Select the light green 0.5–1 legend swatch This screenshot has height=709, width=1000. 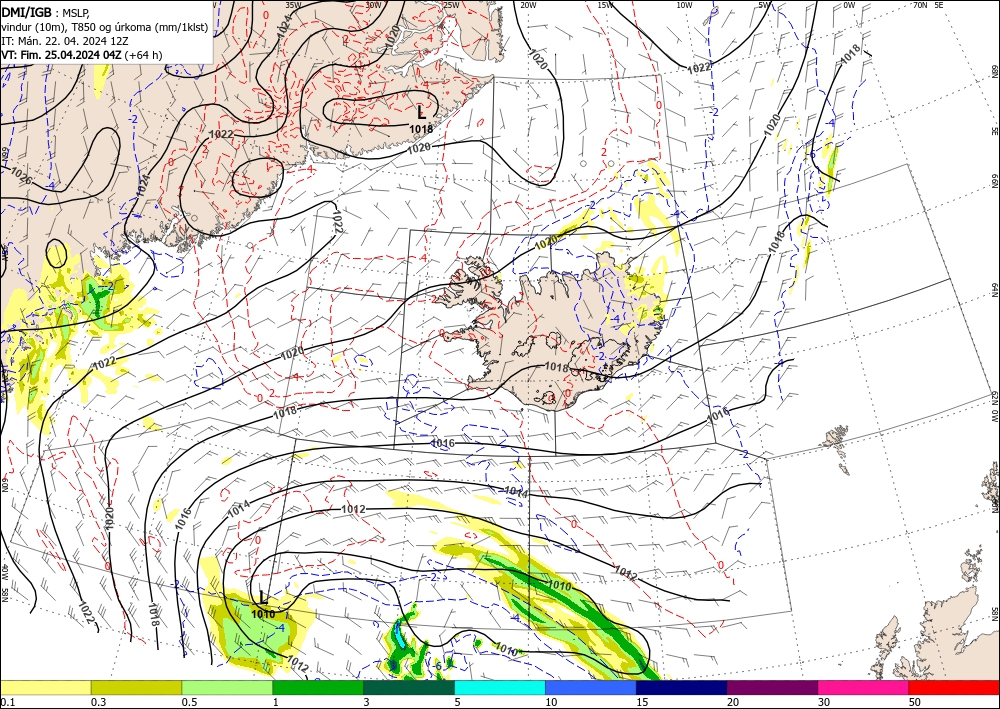pyautogui.click(x=227, y=687)
